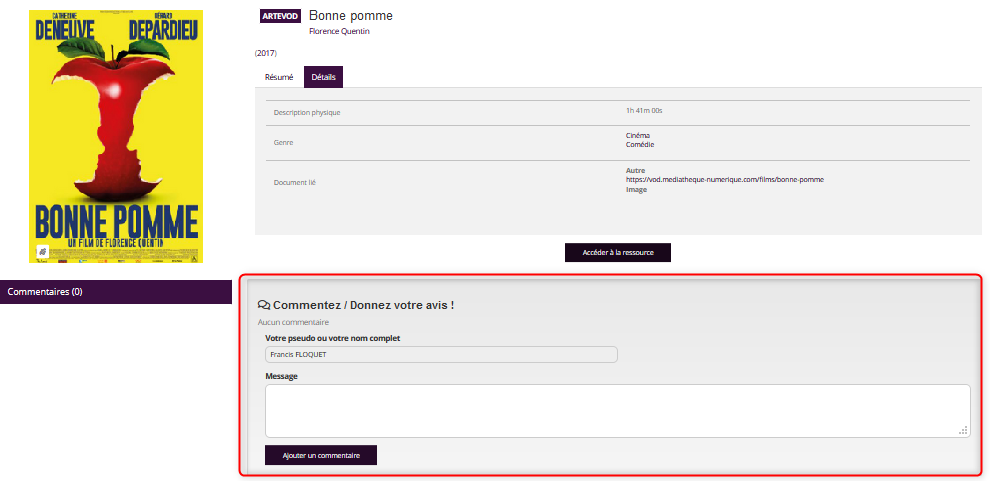
Task: Open the Bonne pomme title link
Action: tap(350, 16)
